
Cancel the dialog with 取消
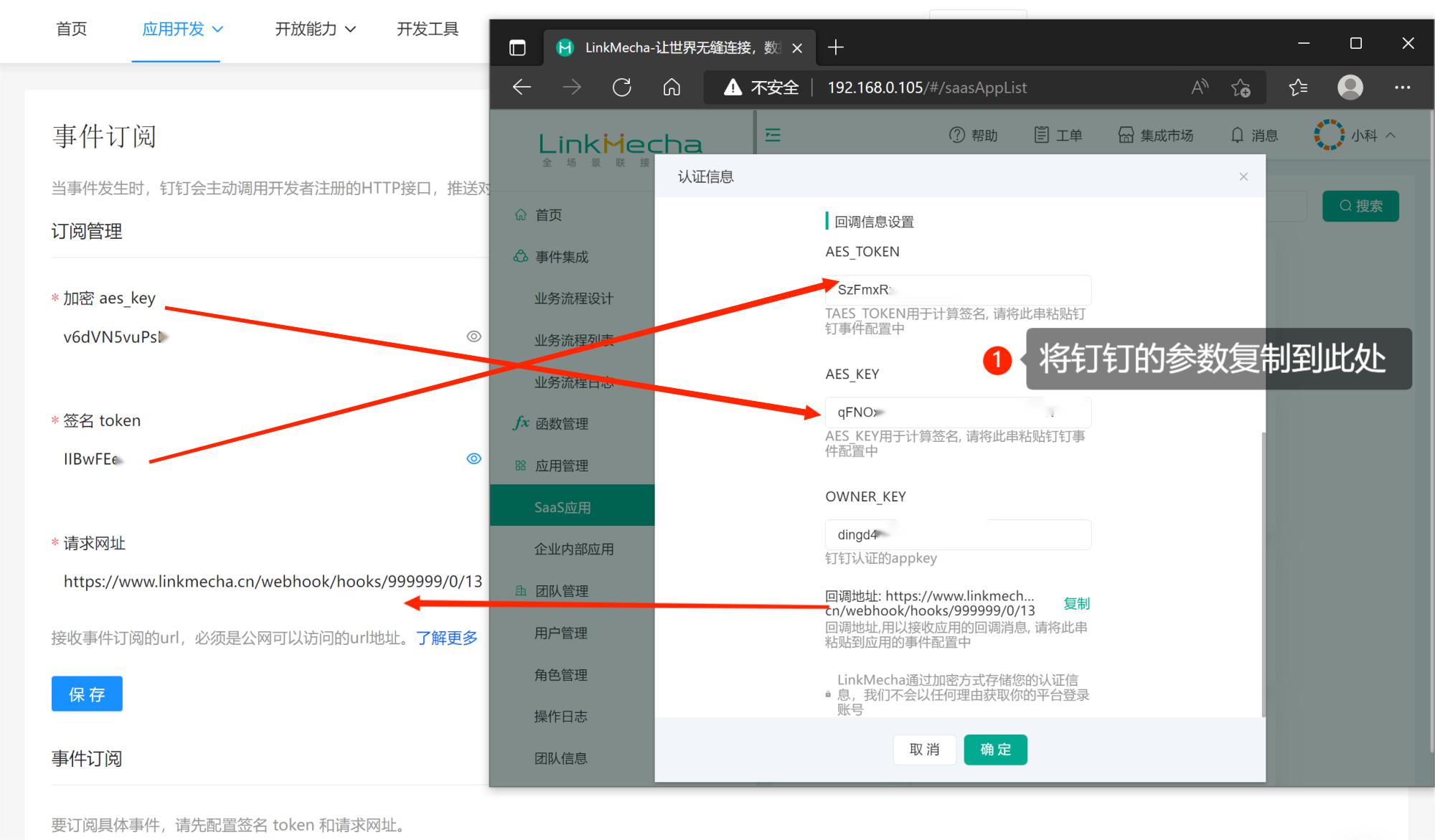(x=924, y=750)
